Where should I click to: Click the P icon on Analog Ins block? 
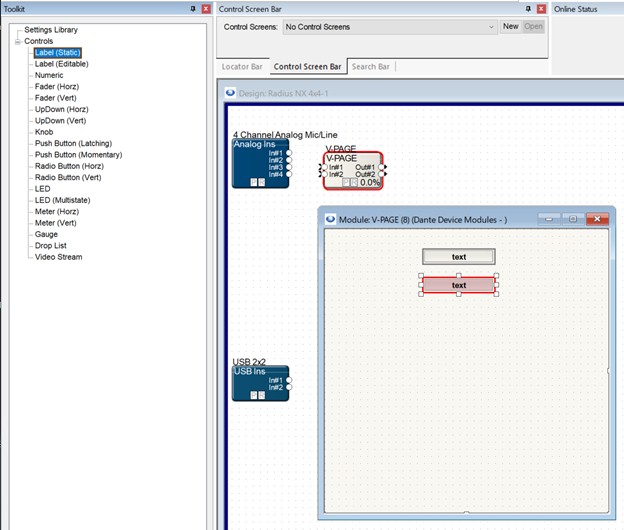pyautogui.click(x=254, y=182)
